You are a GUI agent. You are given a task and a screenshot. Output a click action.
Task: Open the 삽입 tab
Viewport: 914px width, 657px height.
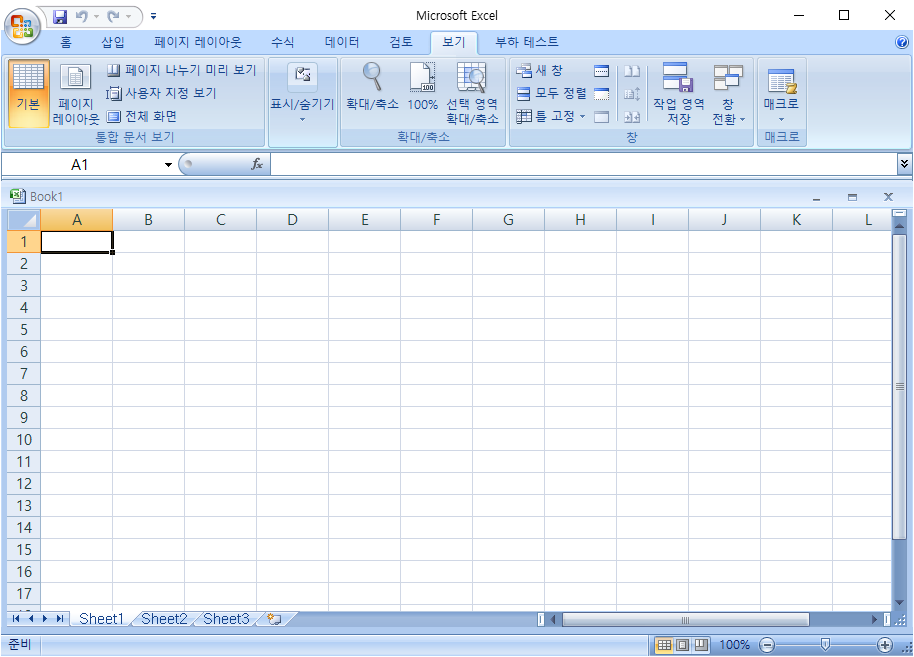pyautogui.click(x=113, y=42)
